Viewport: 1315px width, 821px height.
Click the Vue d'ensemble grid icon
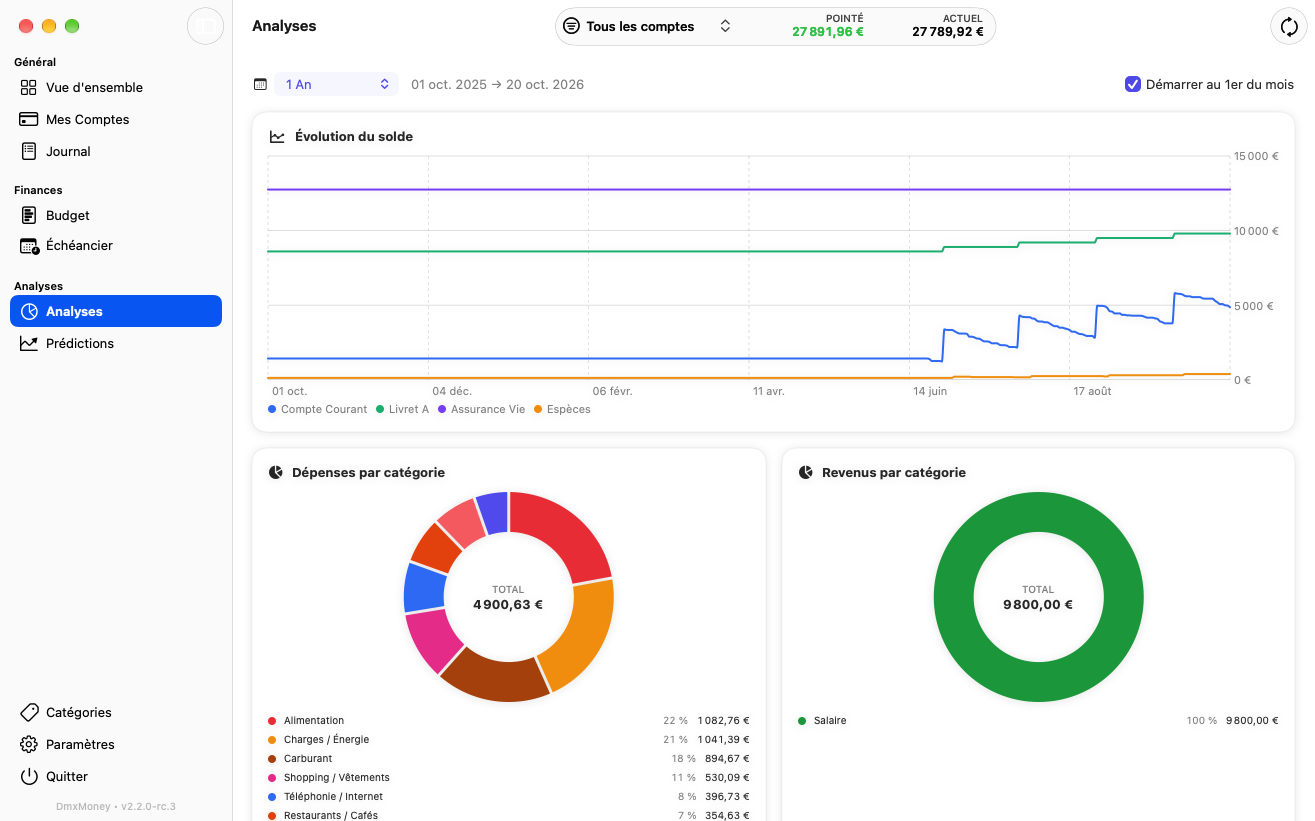pyautogui.click(x=29, y=87)
